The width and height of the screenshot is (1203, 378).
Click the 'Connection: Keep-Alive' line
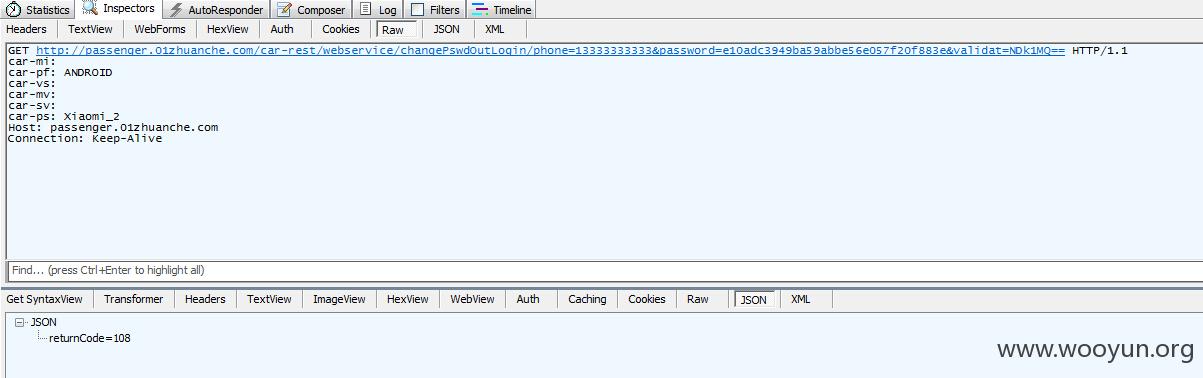click(x=85, y=138)
